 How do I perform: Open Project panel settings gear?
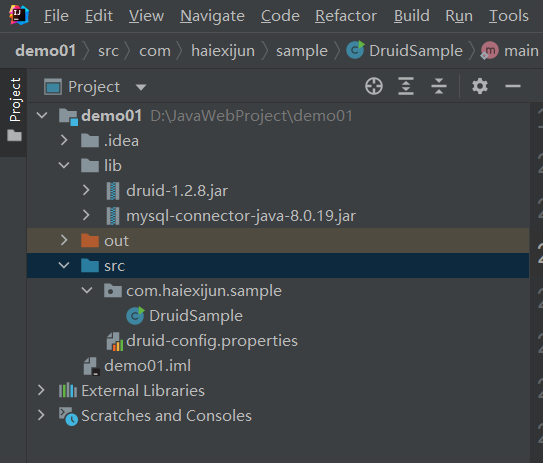click(480, 86)
